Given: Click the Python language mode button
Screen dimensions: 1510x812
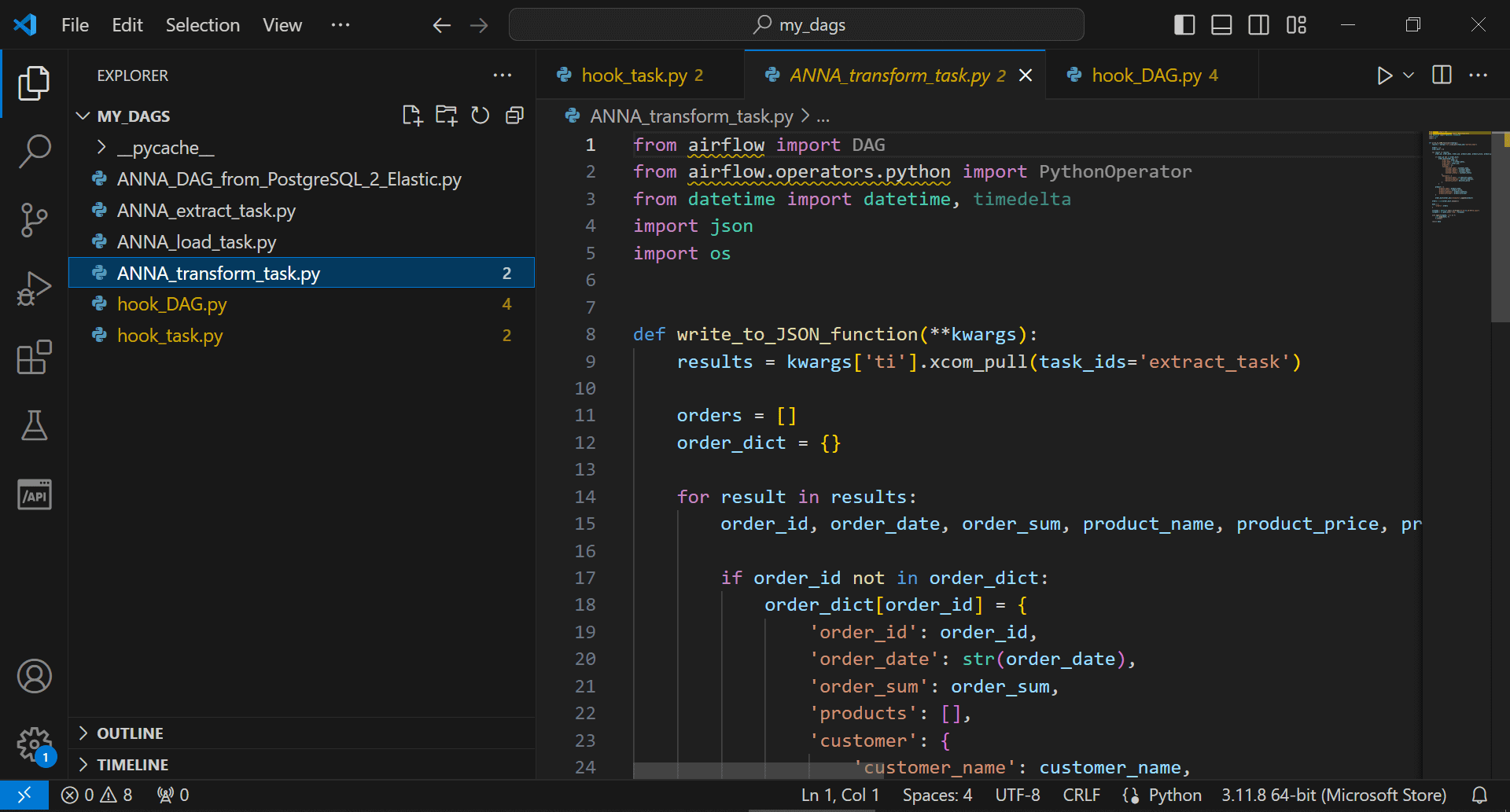Looking at the screenshot, I should [1174, 795].
